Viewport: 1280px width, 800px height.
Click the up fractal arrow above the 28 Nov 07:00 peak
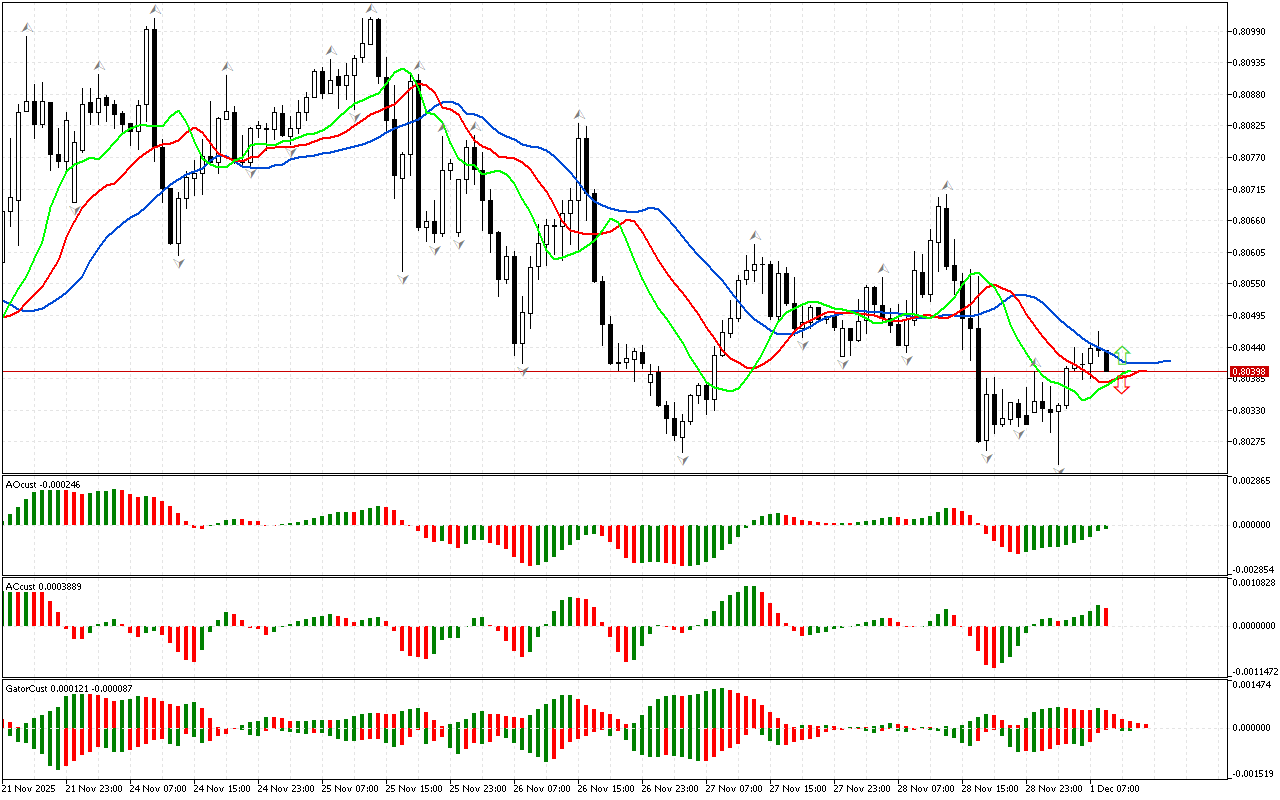point(945,186)
